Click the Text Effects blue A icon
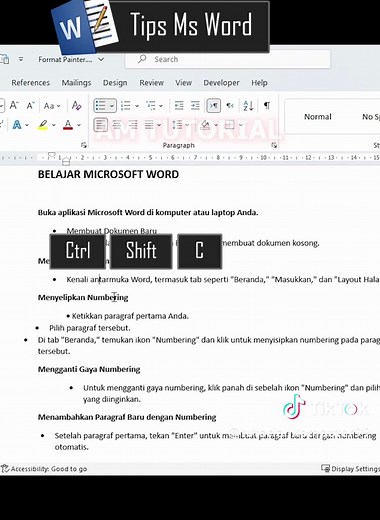The height and width of the screenshot is (520, 380). point(17,125)
